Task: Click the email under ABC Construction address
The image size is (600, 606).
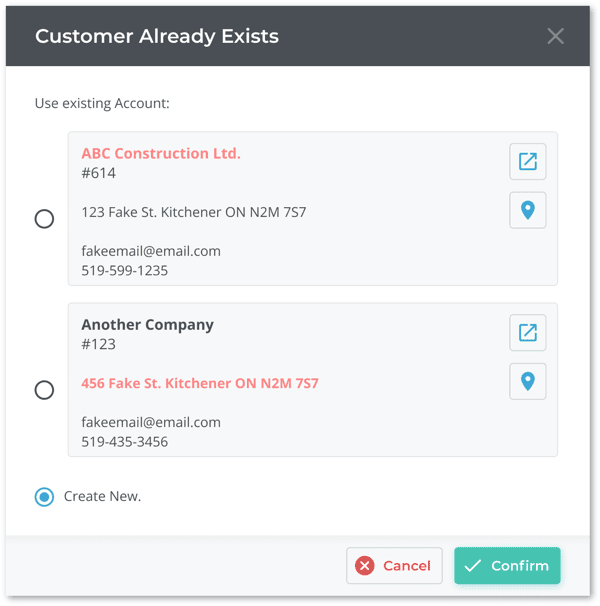Action: point(150,251)
